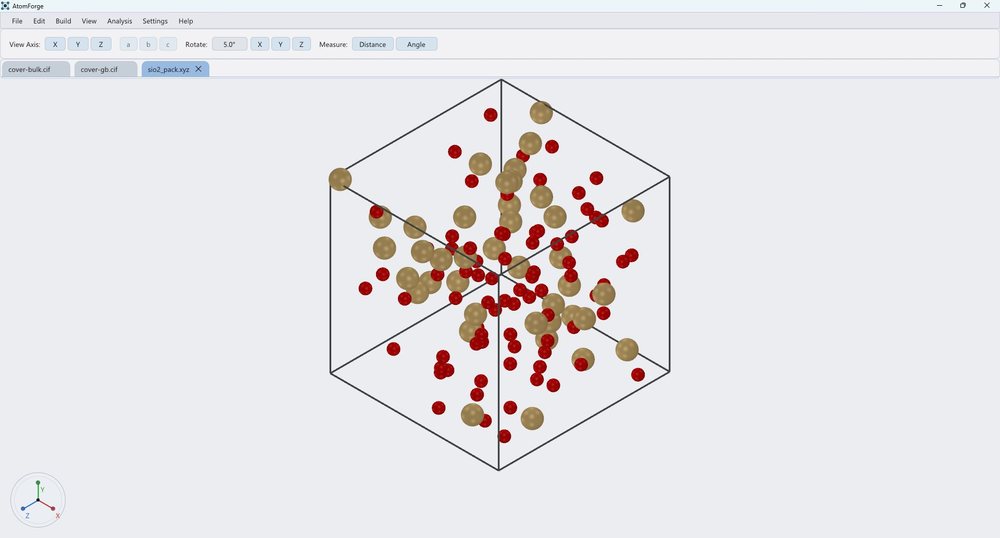Set View Axis along lattice a

128,45
